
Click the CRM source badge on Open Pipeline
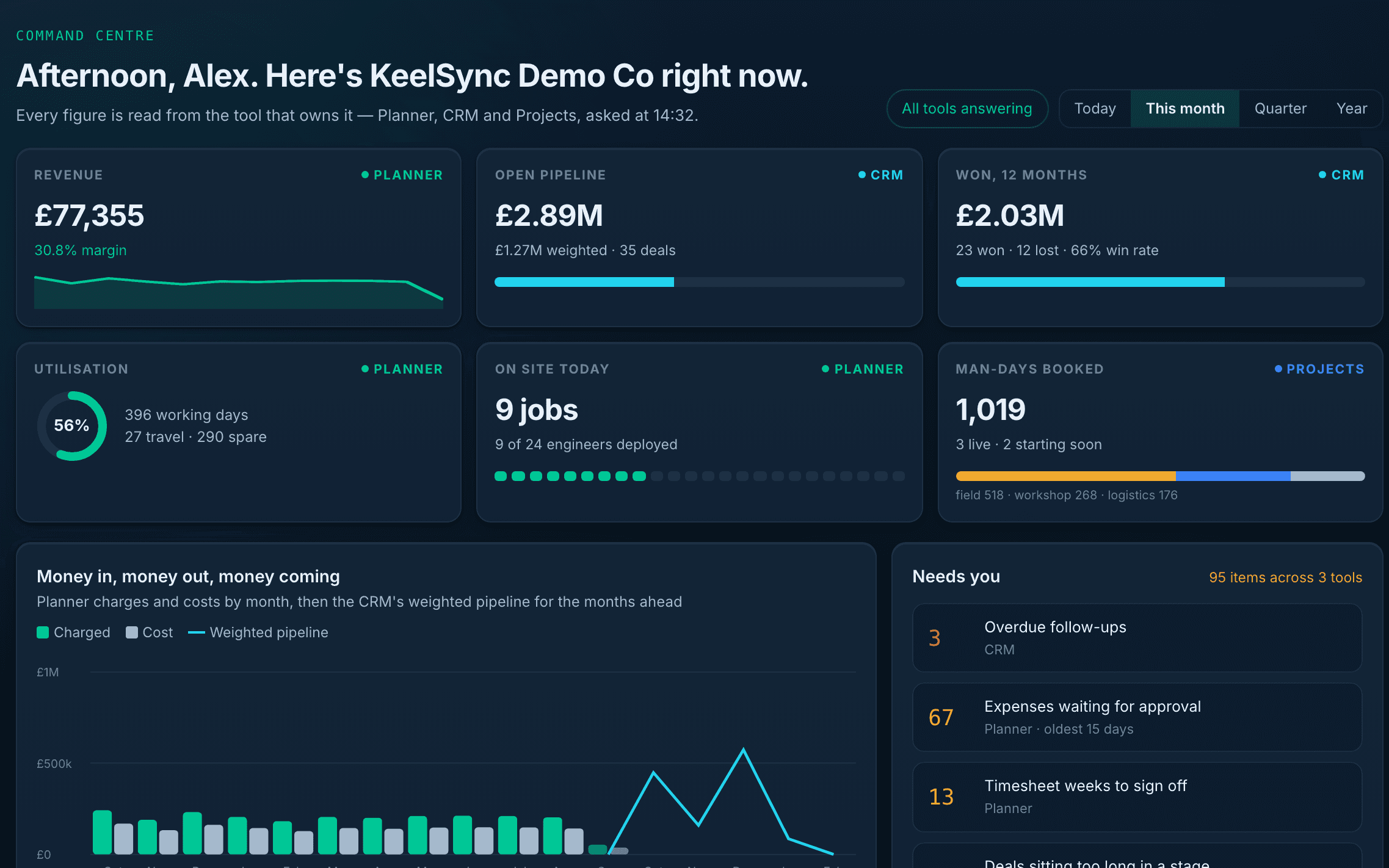click(880, 175)
